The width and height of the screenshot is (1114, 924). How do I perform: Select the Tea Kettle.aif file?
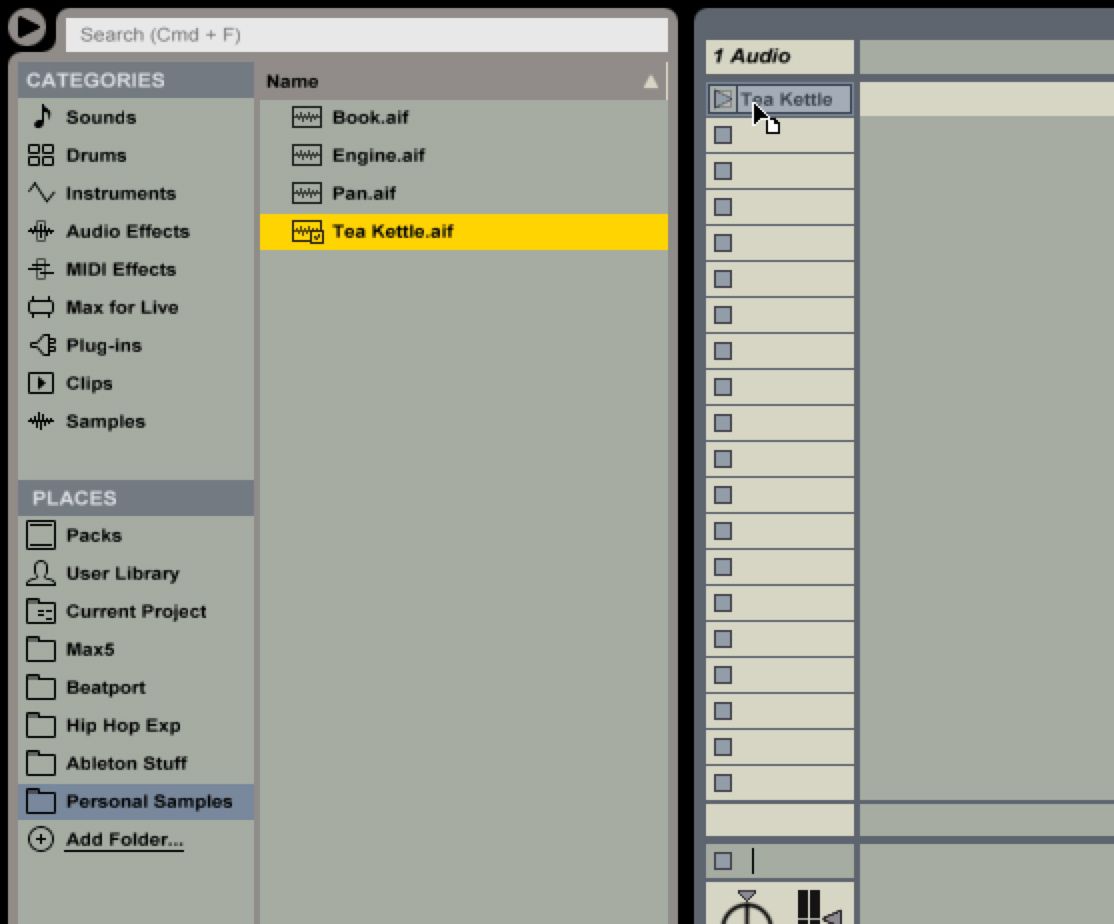464,232
